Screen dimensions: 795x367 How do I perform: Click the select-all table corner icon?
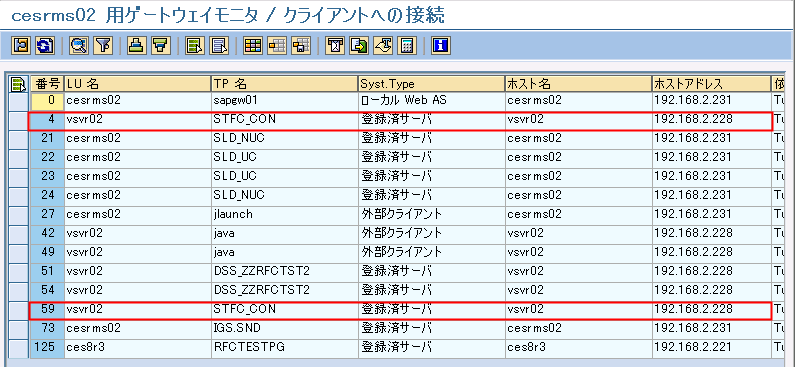coord(19,84)
